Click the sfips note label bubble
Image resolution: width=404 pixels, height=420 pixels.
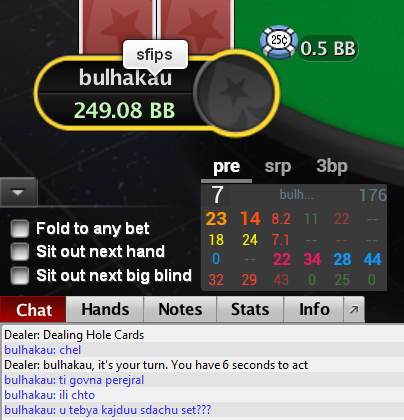(x=155, y=55)
